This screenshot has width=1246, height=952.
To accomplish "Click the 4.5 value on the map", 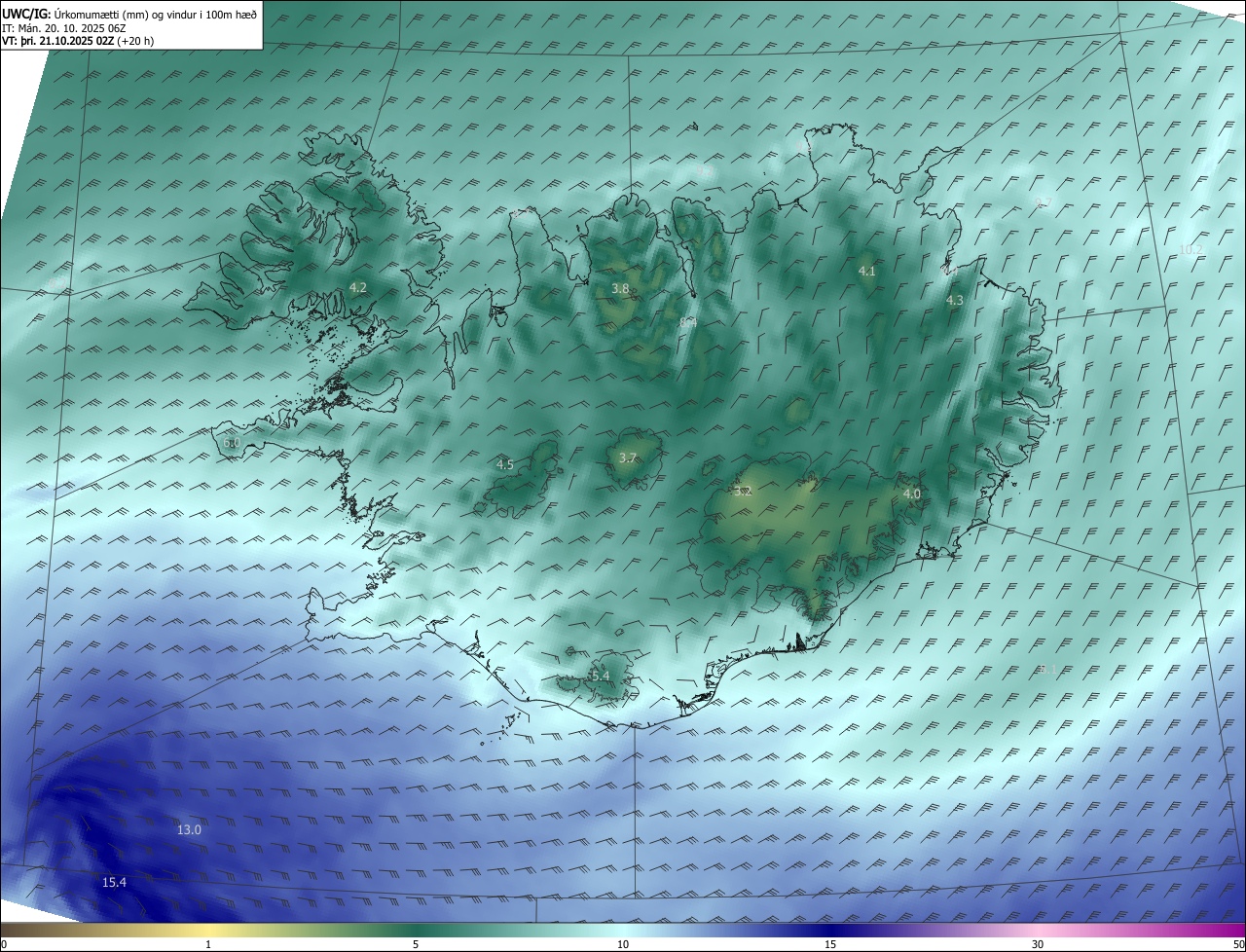I will [x=504, y=465].
